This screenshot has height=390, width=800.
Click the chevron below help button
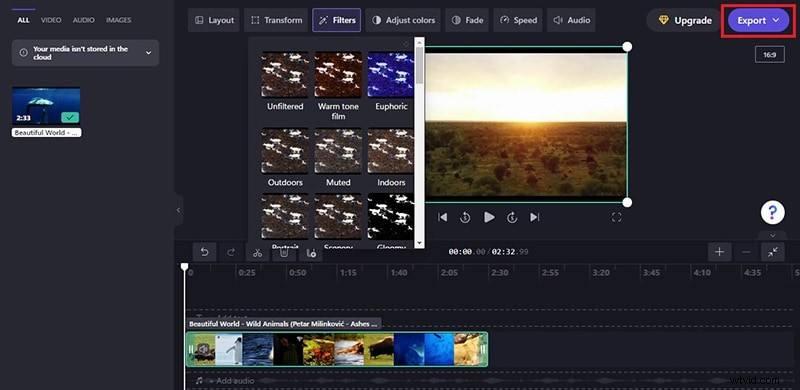point(772,235)
